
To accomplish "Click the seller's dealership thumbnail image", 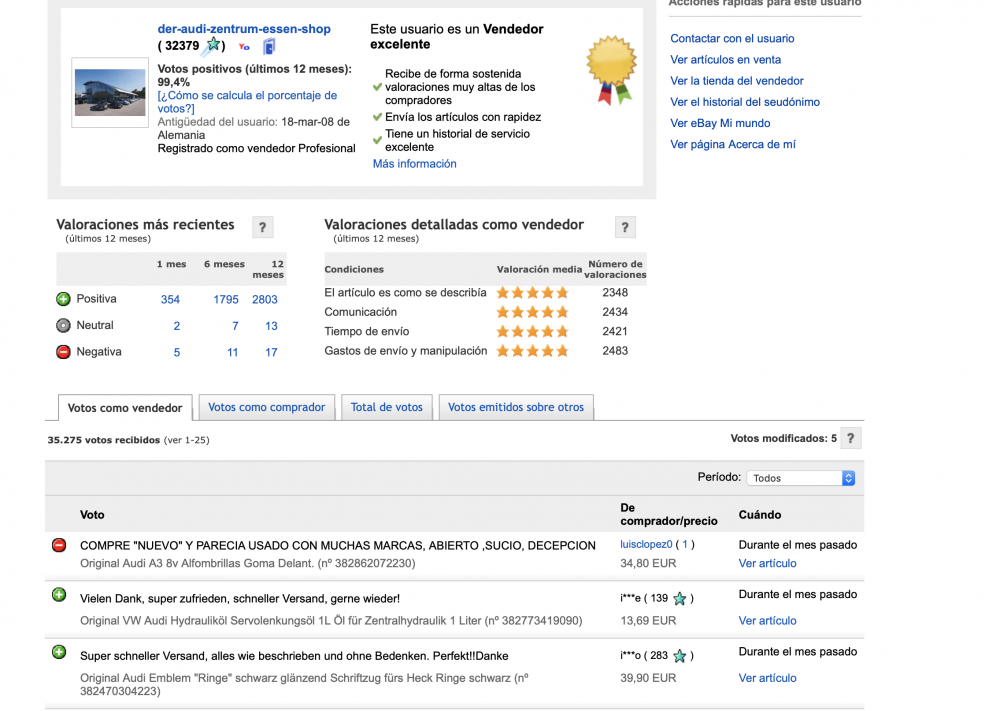I will tap(110, 92).
